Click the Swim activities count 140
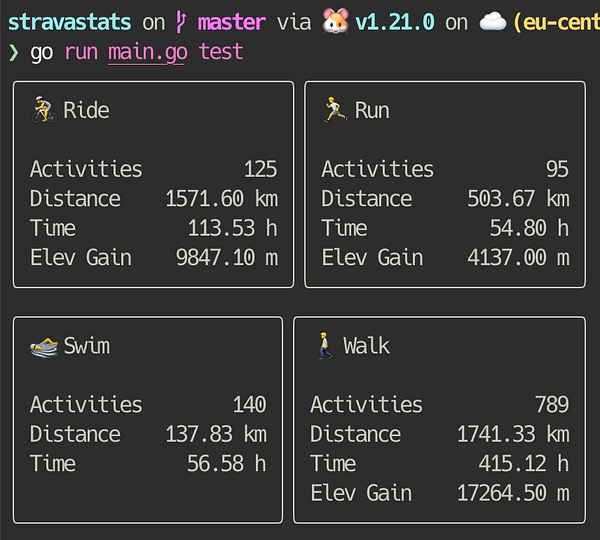Viewport: 600px width, 540px height. pos(248,405)
